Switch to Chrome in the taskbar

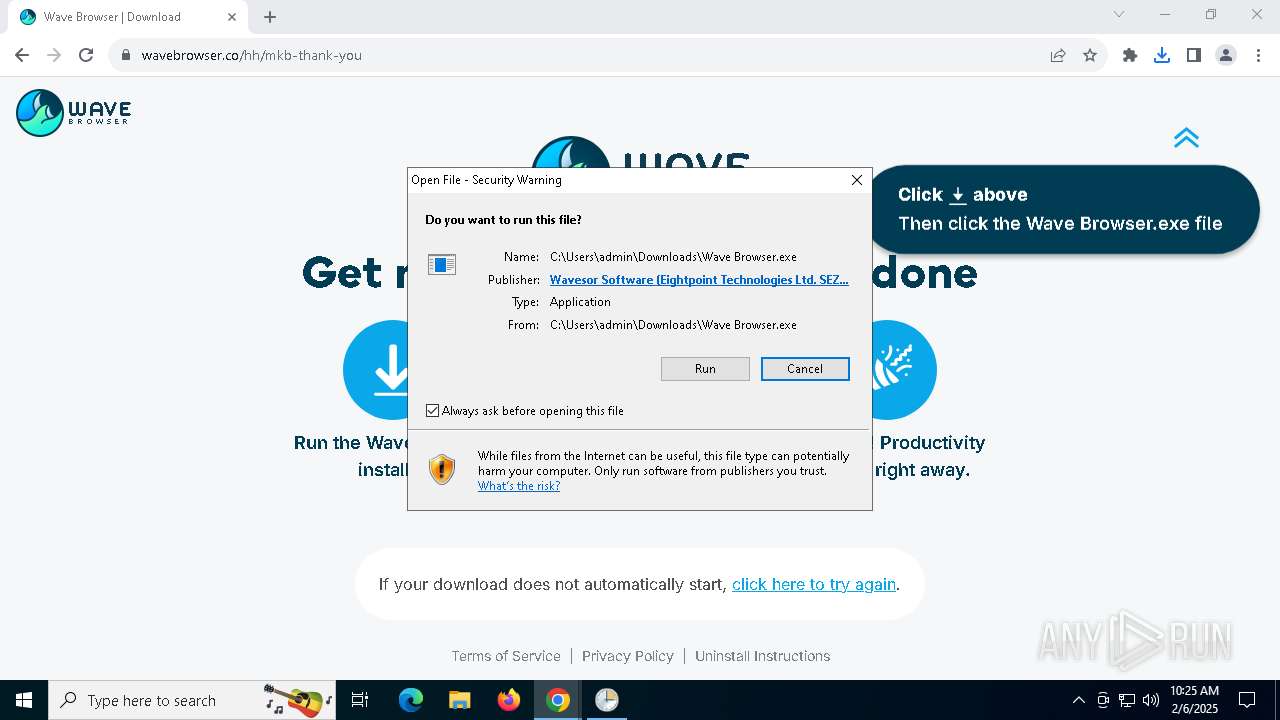coord(558,700)
